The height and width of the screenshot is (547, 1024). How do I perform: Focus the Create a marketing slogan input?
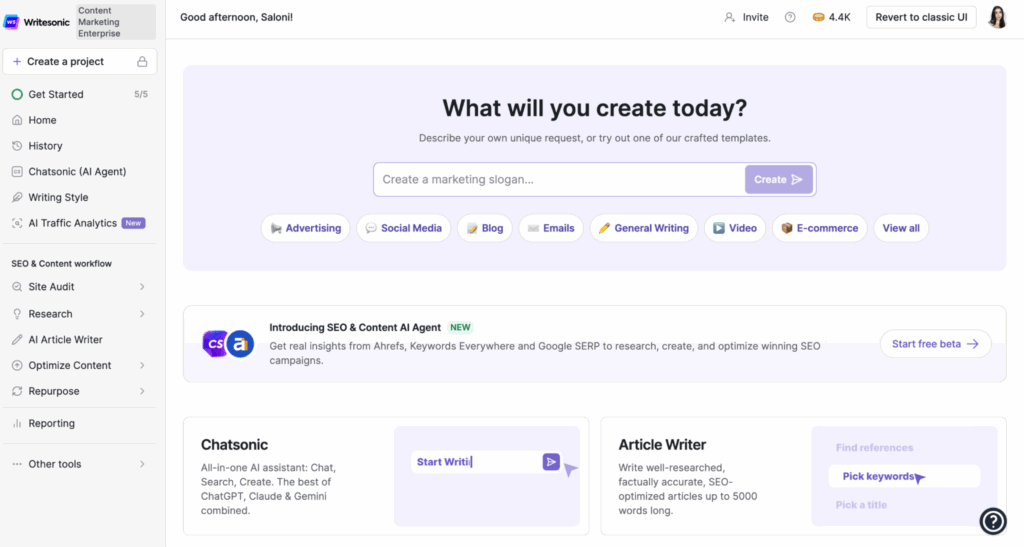pyautogui.click(x=559, y=180)
